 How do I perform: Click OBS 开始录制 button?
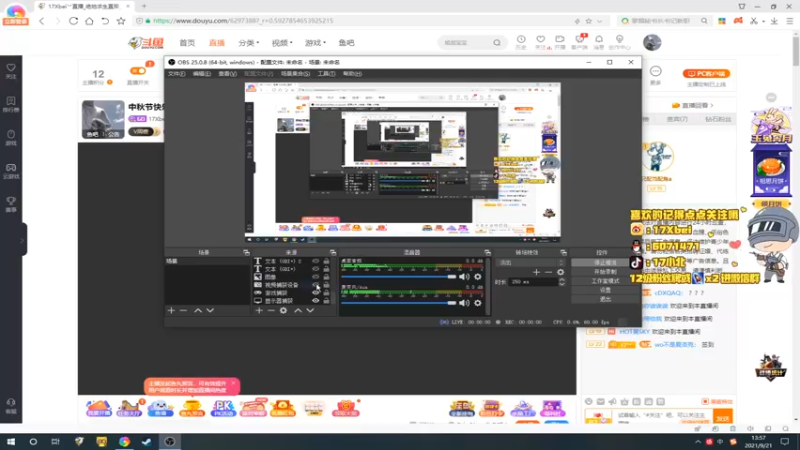[605, 271]
